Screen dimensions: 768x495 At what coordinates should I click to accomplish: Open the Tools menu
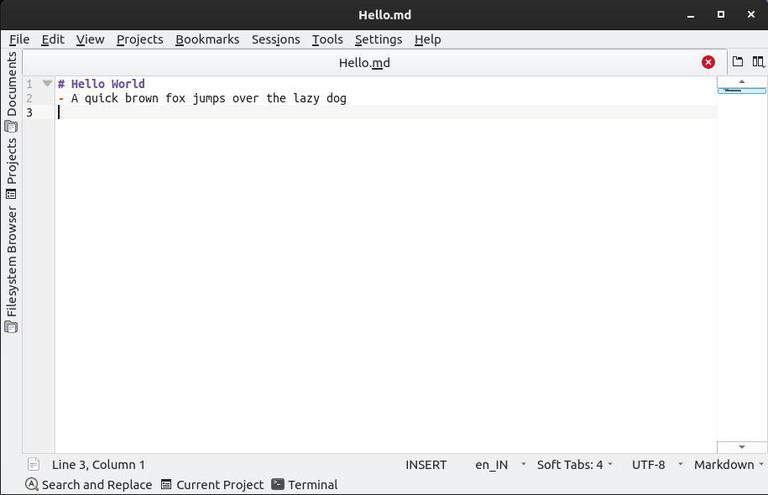[x=327, y=39]
